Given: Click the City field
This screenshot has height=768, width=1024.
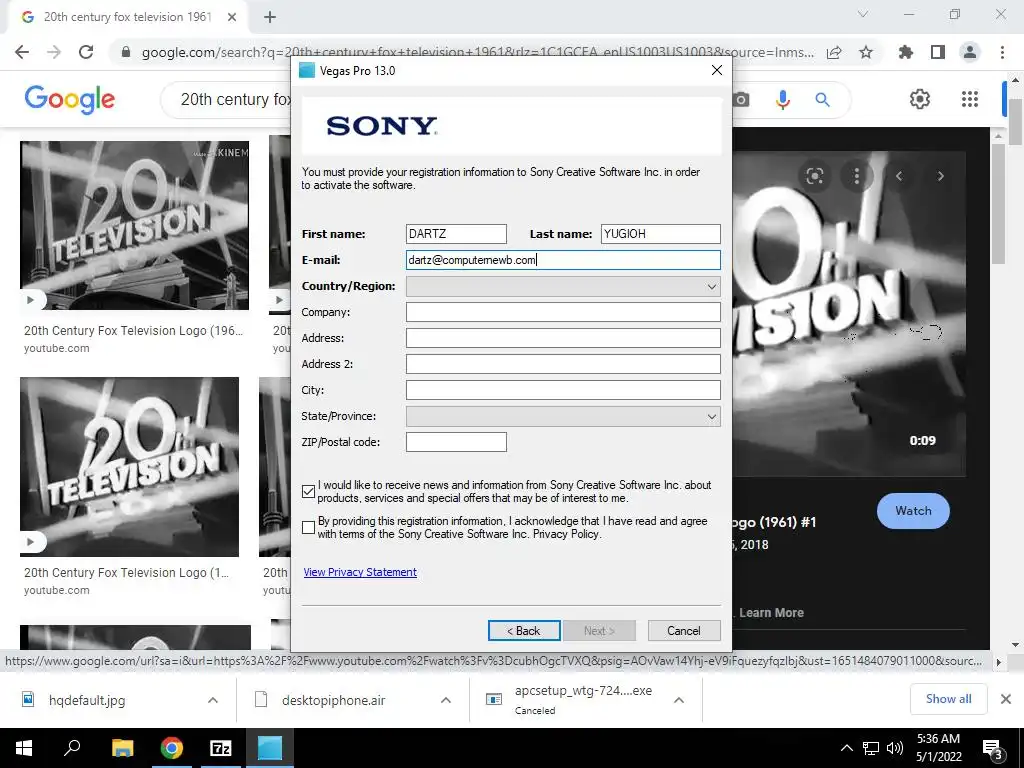Looking at the screenshot, I should click(x=563, y=390).
